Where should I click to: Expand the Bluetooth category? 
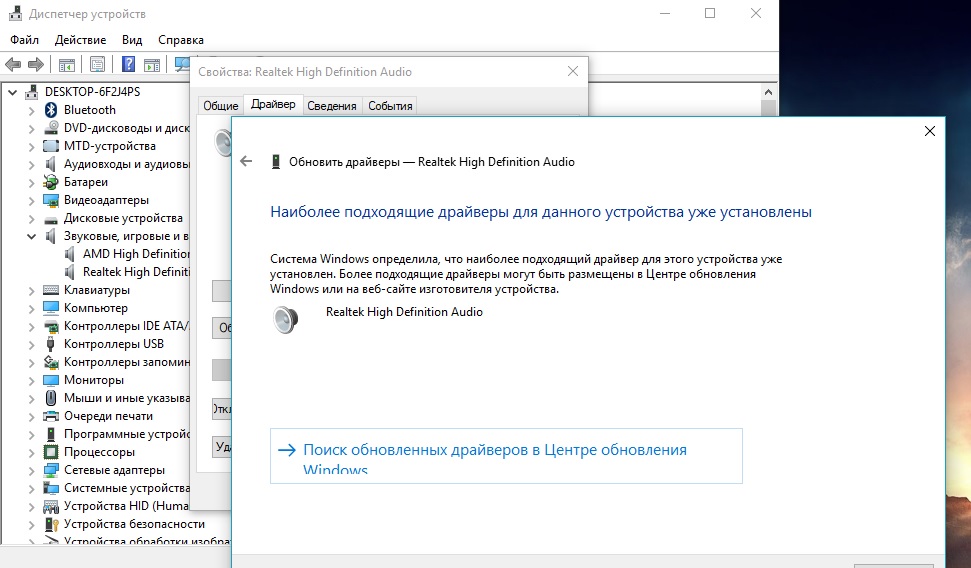[32, 110]
